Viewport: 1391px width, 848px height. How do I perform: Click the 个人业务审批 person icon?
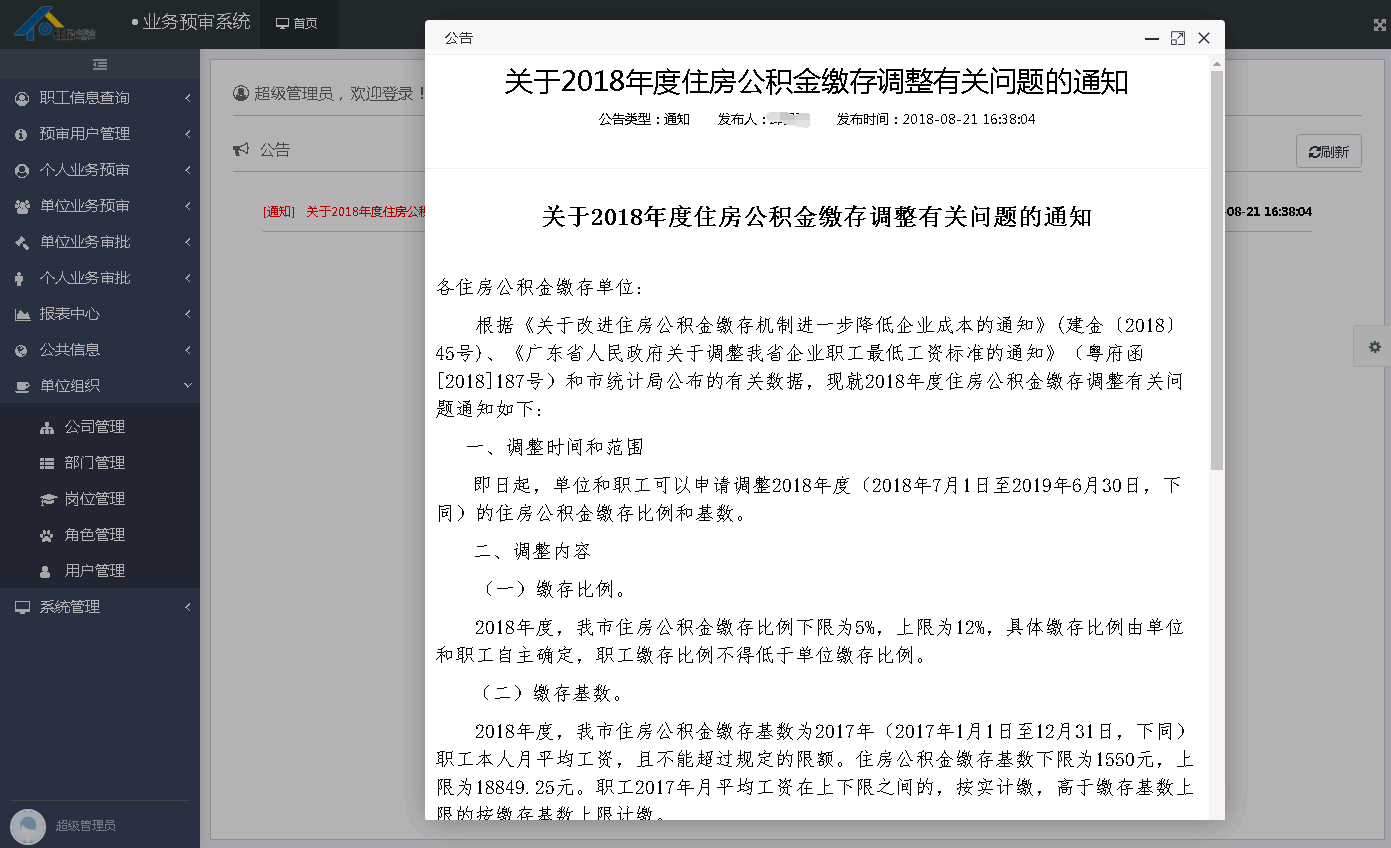pos(20,278)
